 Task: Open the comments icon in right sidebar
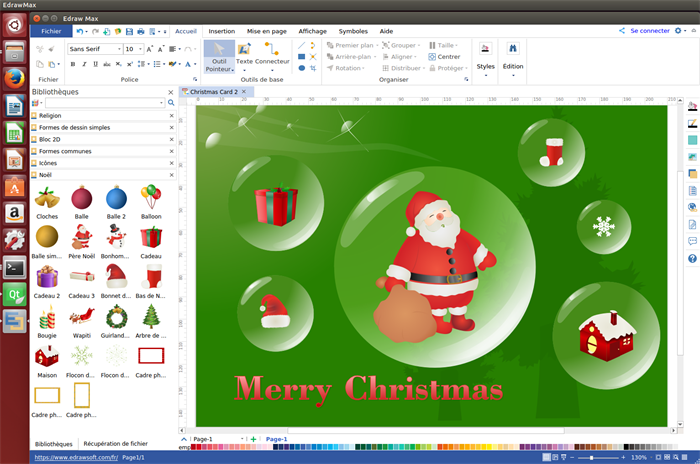[692, 241]
